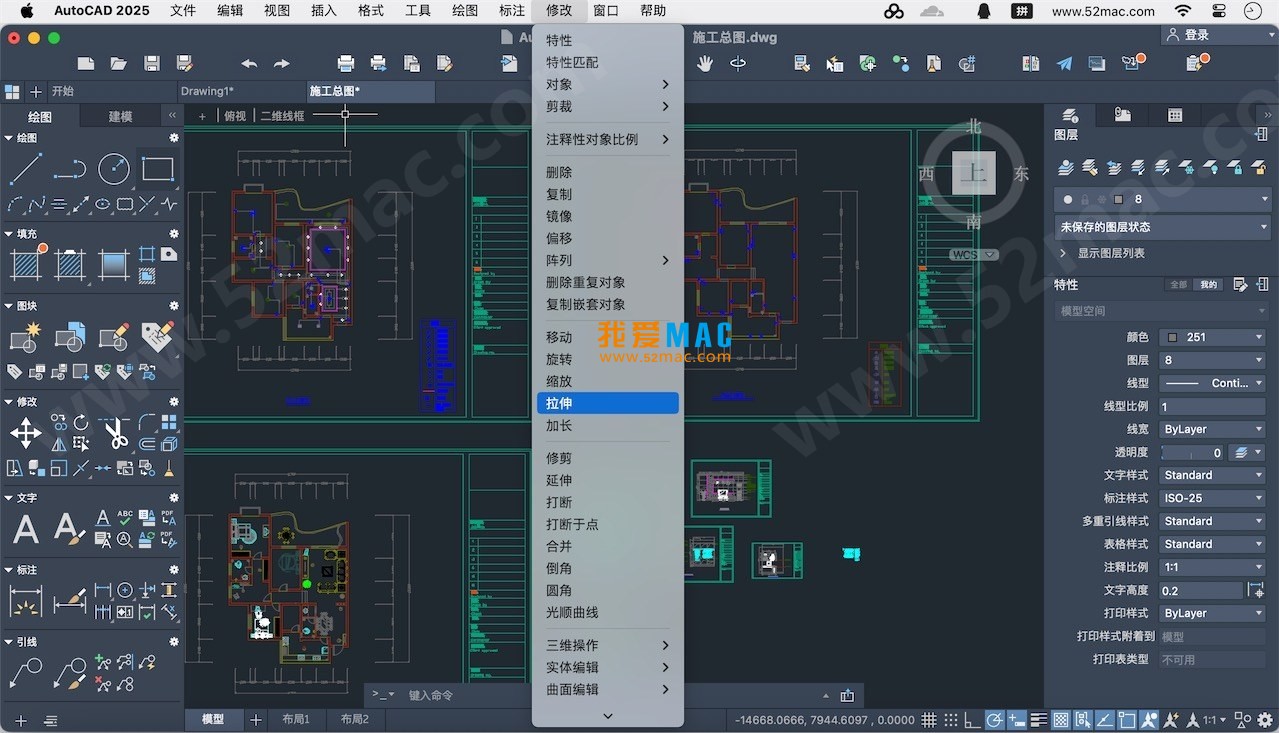The width and height of the screenshot is (1279, 733).
Task: Select the Move tool in the modify panel
Action: pos(24,432)
